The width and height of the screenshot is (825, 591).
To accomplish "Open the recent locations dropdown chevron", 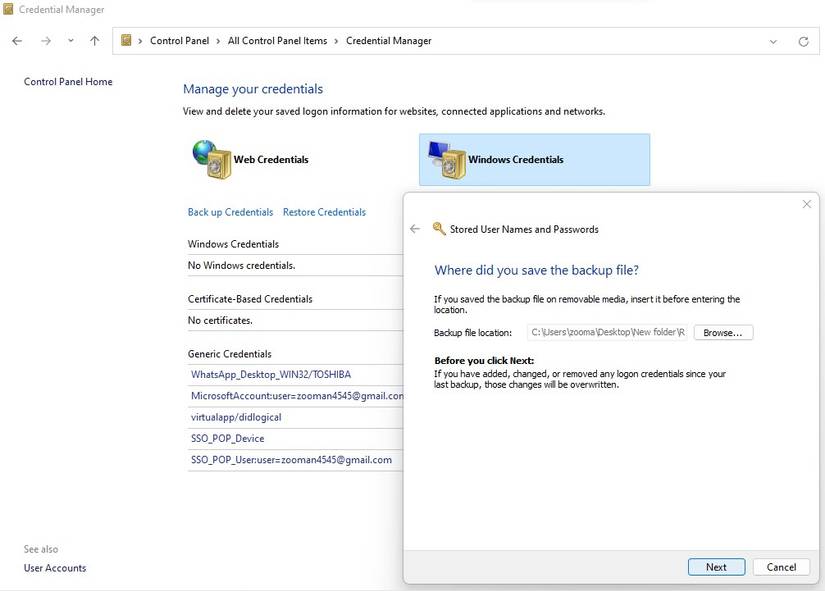I will [x=70, y=41].
